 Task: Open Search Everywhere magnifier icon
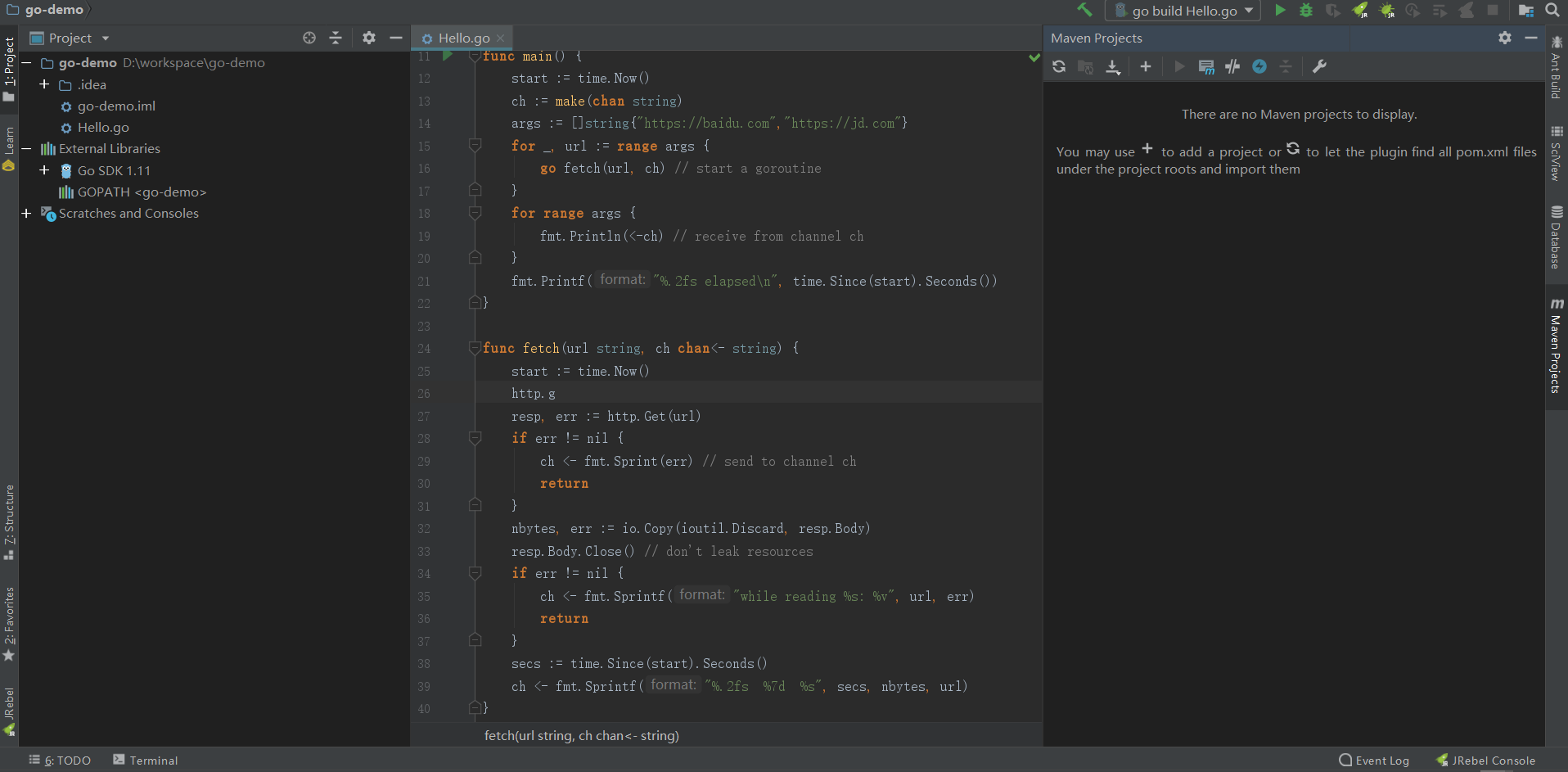[1552, 10]
